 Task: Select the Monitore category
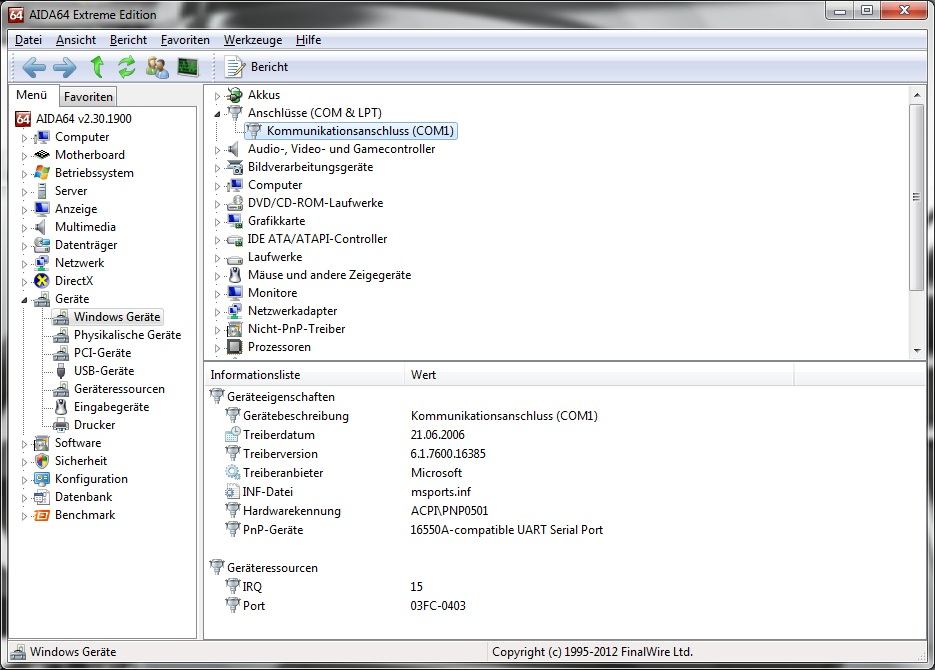(273, 293)
